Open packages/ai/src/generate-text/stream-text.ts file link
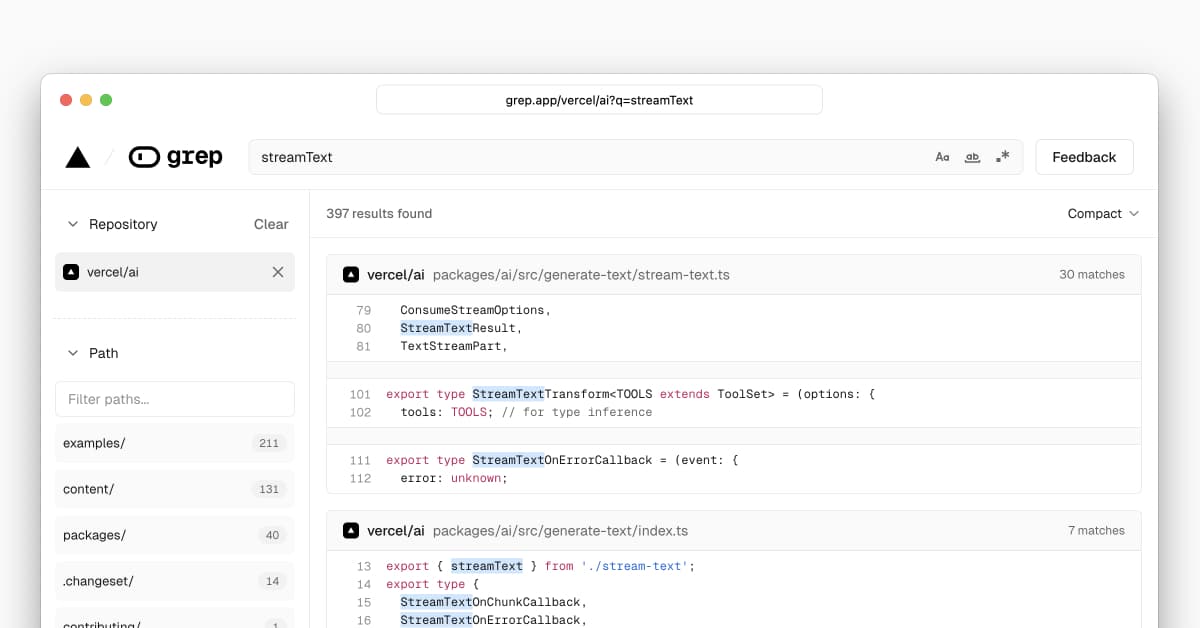 581,274
